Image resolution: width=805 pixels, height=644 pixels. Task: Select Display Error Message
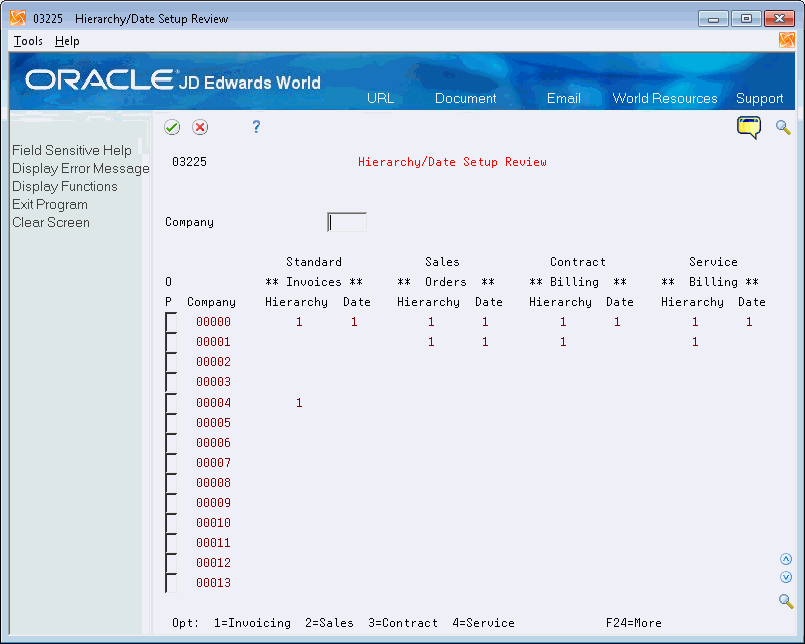pos(81,168)
